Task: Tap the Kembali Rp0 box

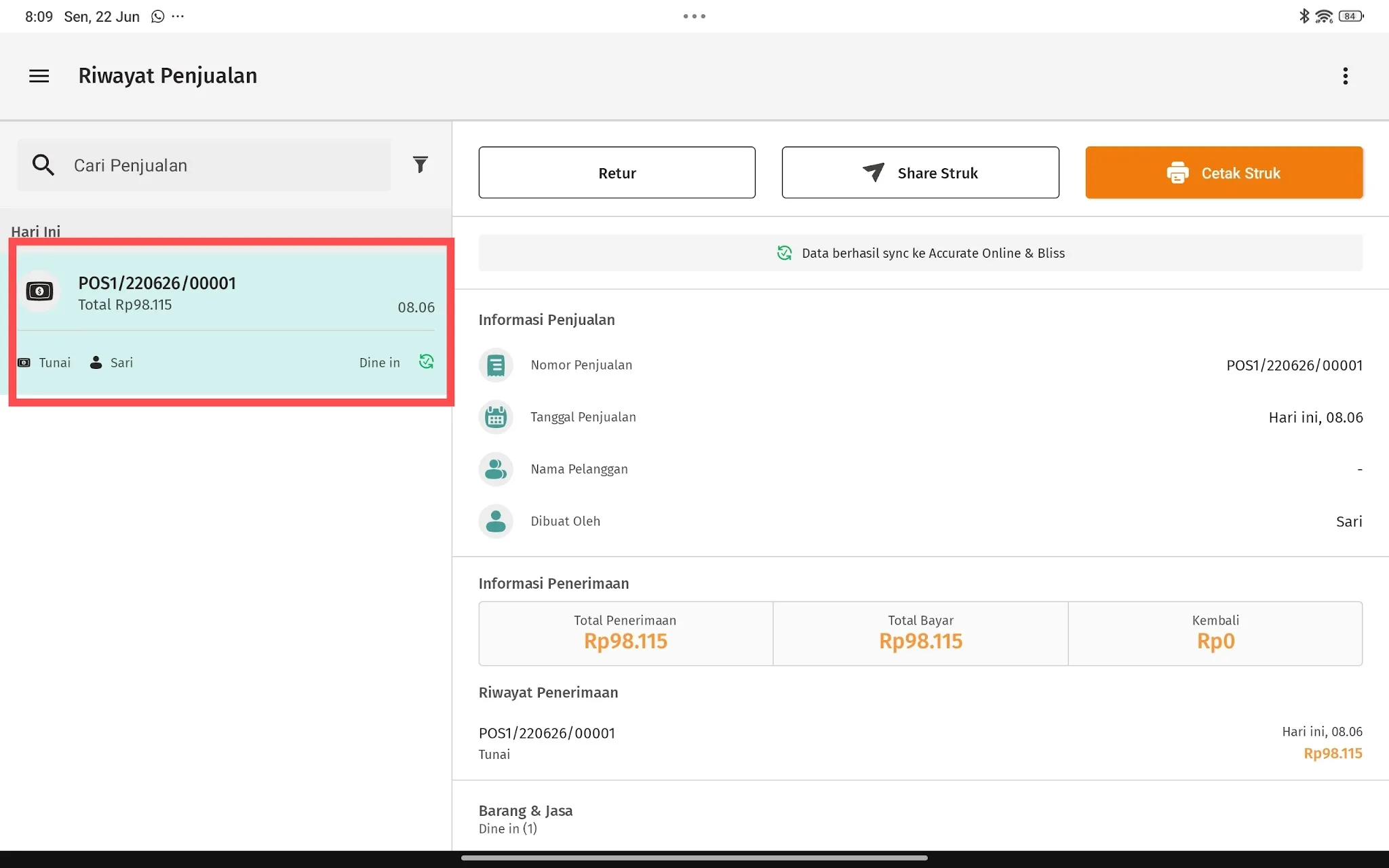Action: (x=1215, y=633)
